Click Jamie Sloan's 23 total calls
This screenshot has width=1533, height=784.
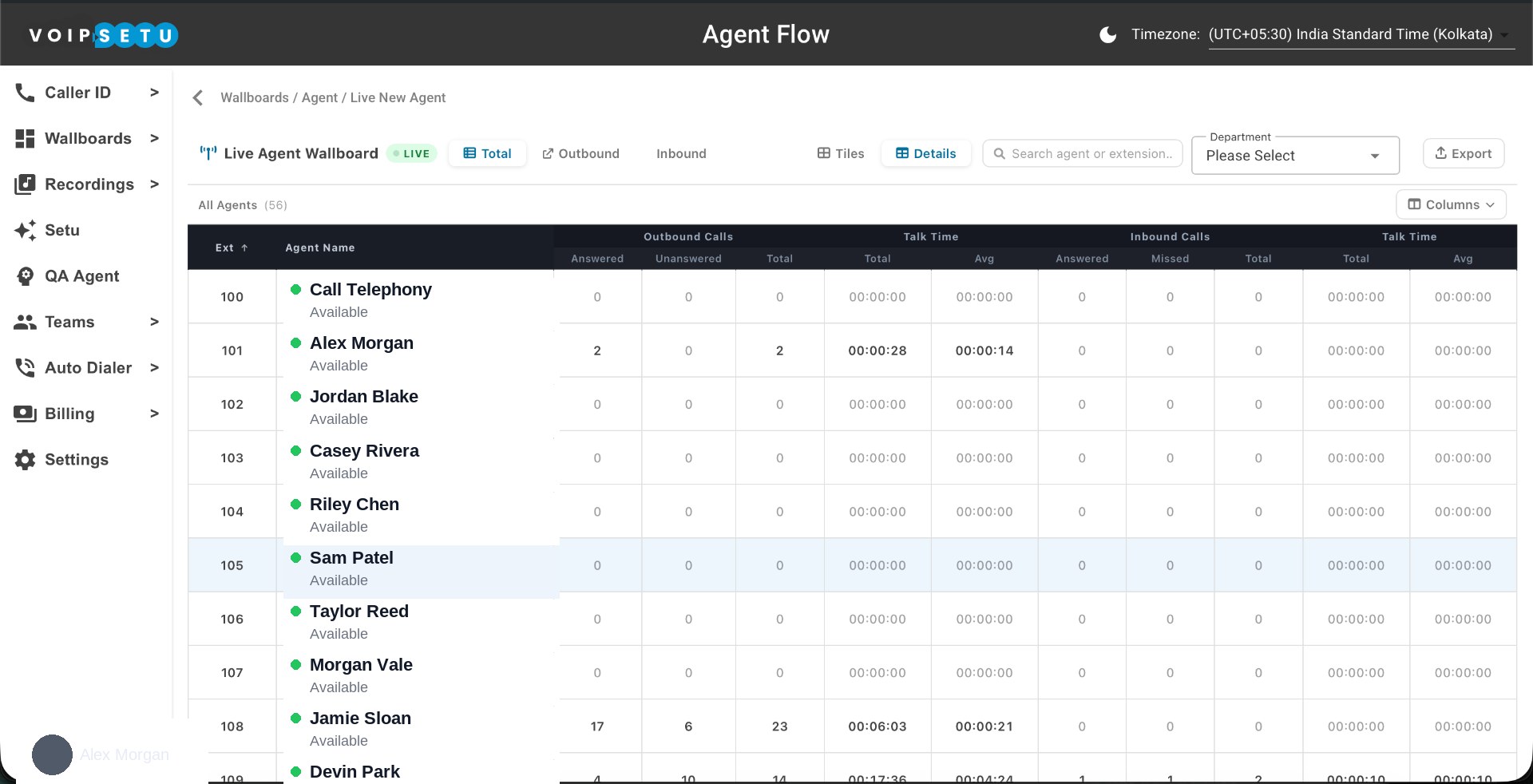[780, 727]
